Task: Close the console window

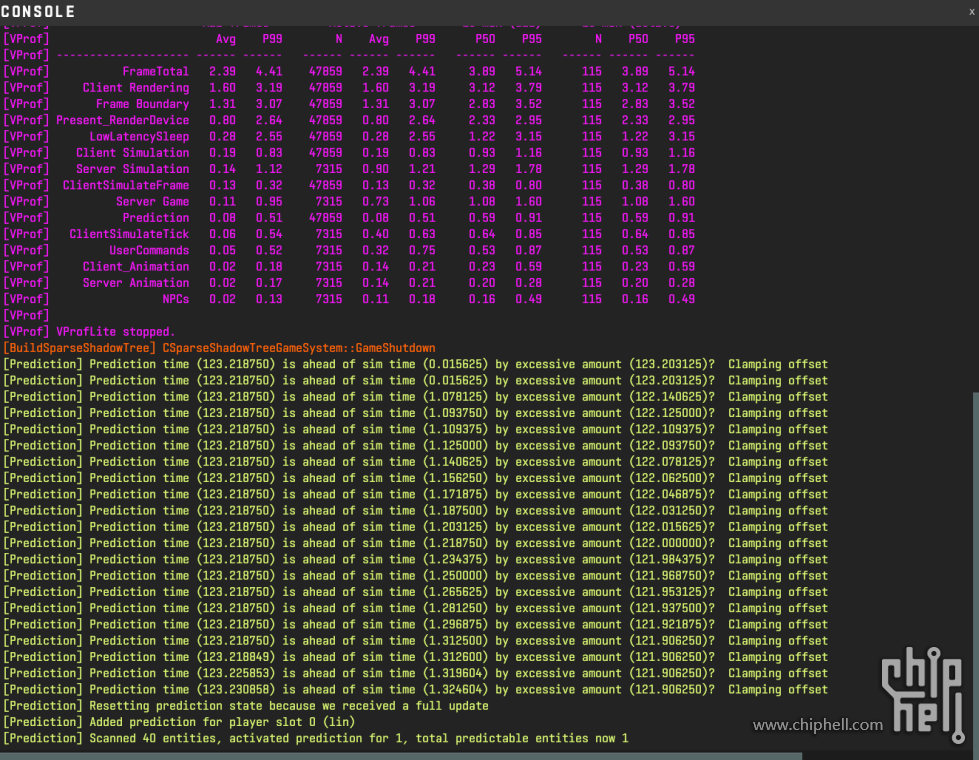Action: (x=971, y=10)
